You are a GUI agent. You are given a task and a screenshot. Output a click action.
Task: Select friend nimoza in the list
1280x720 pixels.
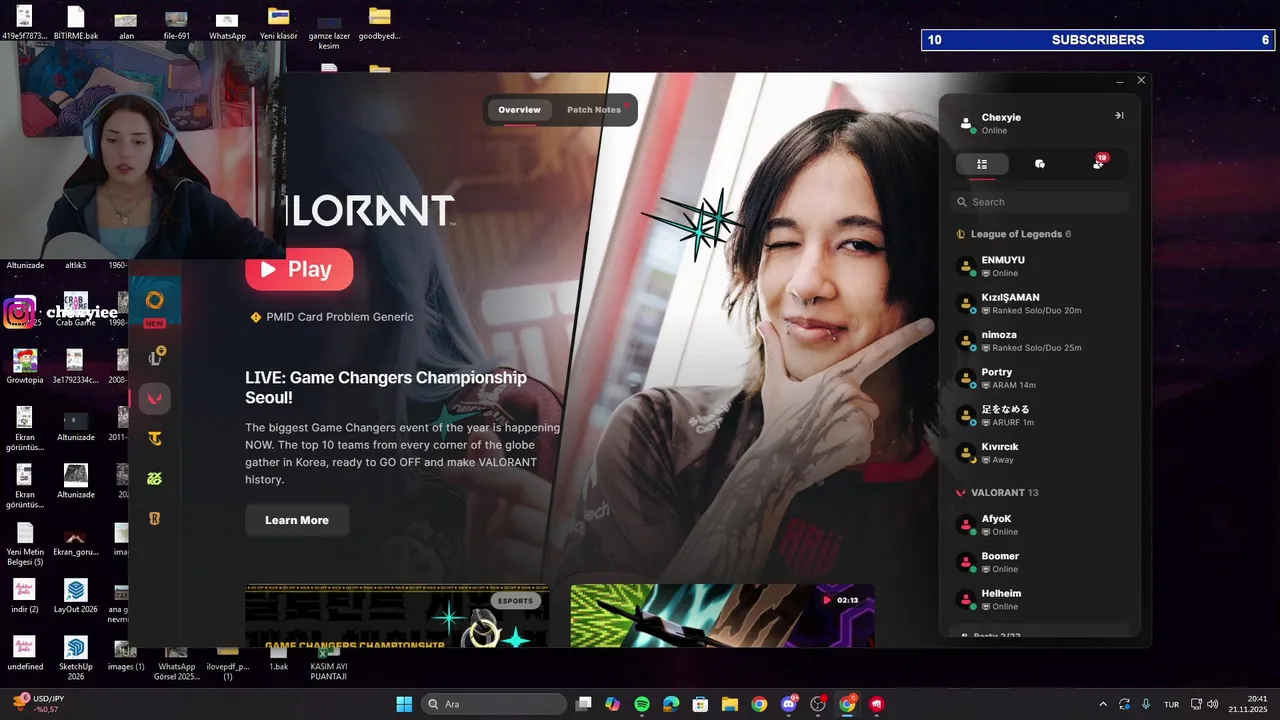pos(1040,341)
